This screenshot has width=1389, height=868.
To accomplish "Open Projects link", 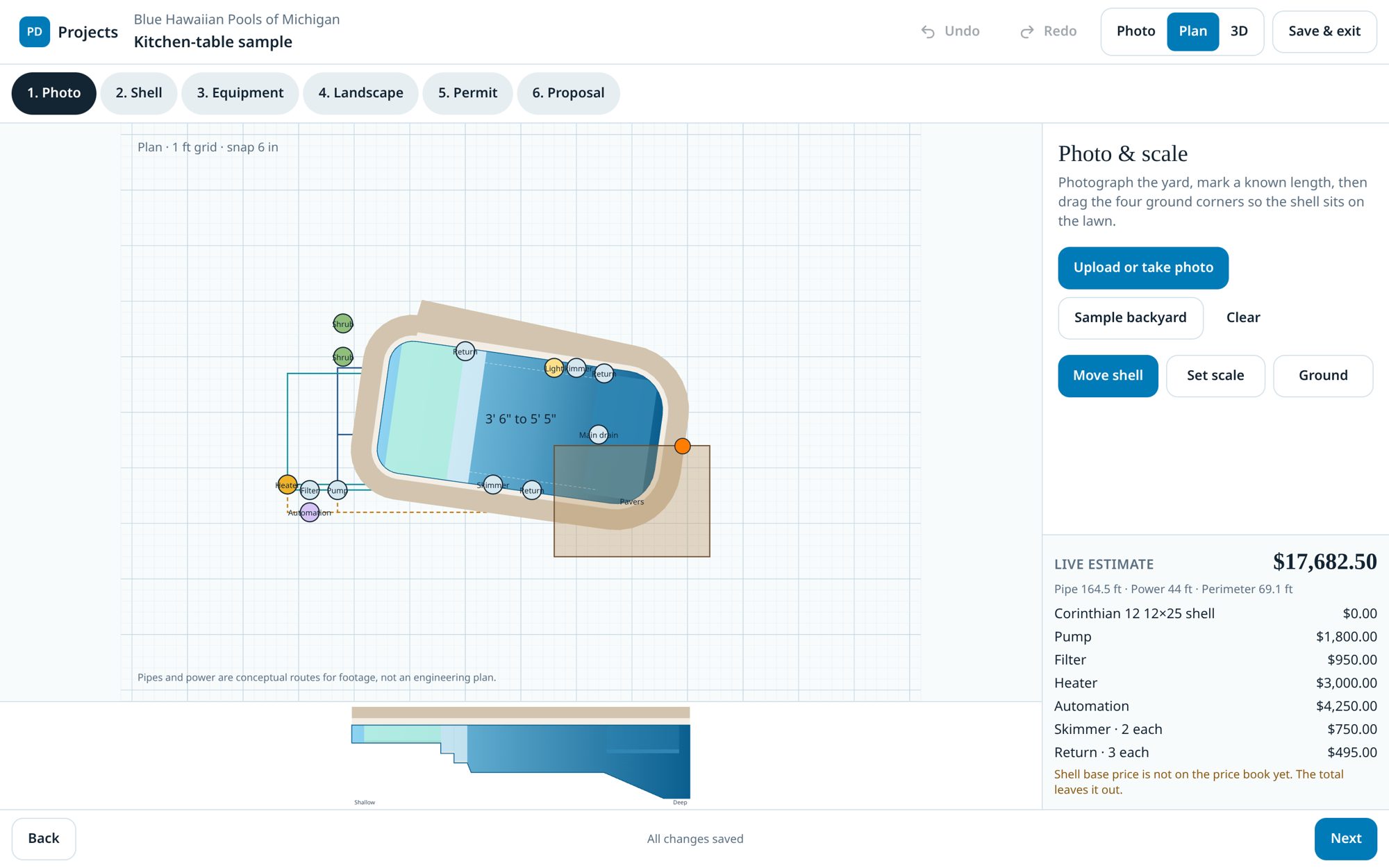I will (88, 32).
